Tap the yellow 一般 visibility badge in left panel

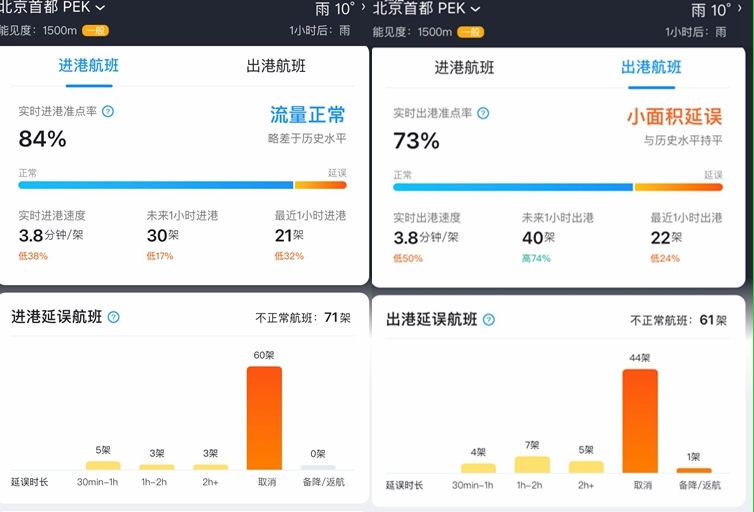coord(95,31)
